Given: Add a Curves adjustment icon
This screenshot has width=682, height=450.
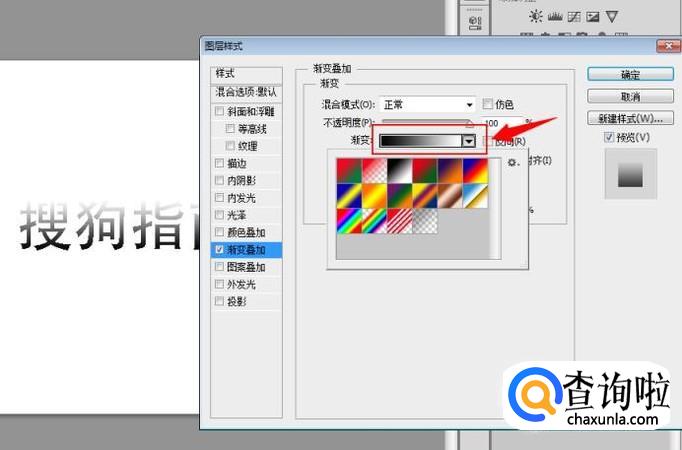Looking at the screenshot, I should pyautogui.click(x=574, y=17).
